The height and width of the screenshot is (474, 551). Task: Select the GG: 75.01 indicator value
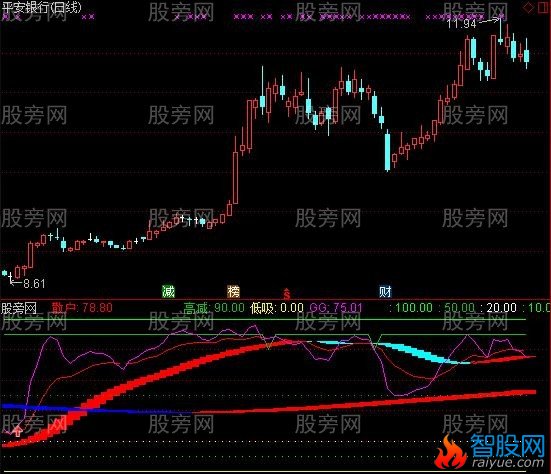pos(336,308)
